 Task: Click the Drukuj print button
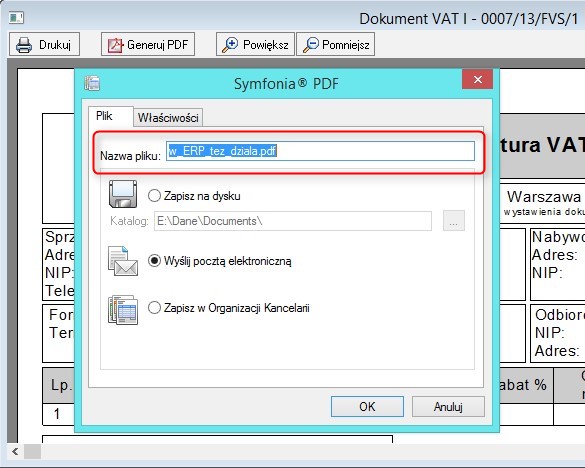click(44, 44)
